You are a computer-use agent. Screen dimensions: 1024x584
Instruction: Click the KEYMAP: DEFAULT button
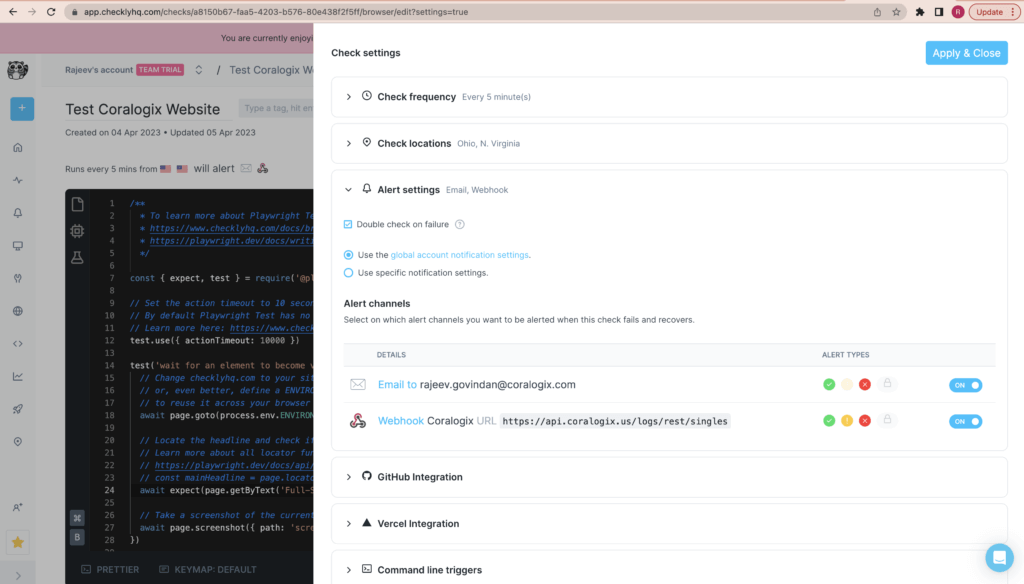point(208,570)
